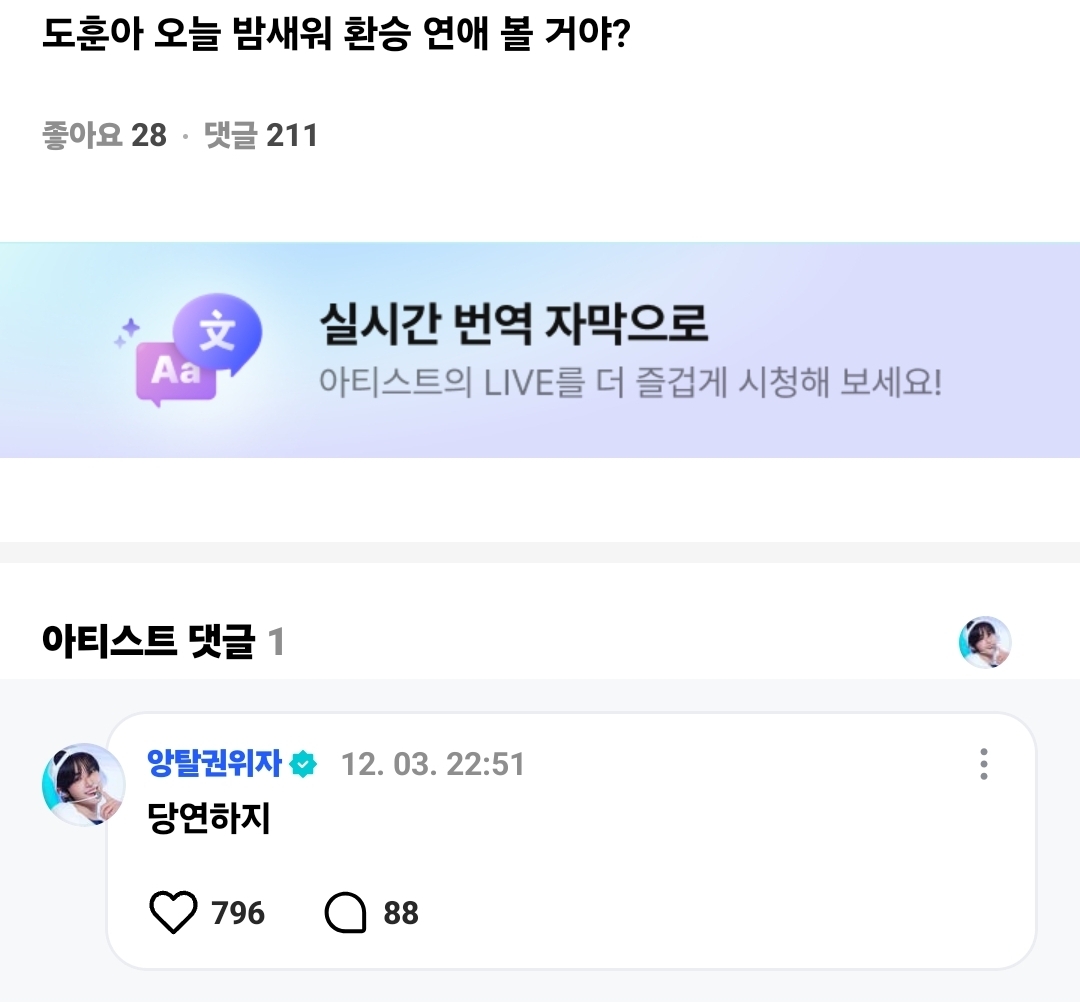Tap the gray artist comment count 1
The height and width of the screenshot is (1002, 1080).
276,642
